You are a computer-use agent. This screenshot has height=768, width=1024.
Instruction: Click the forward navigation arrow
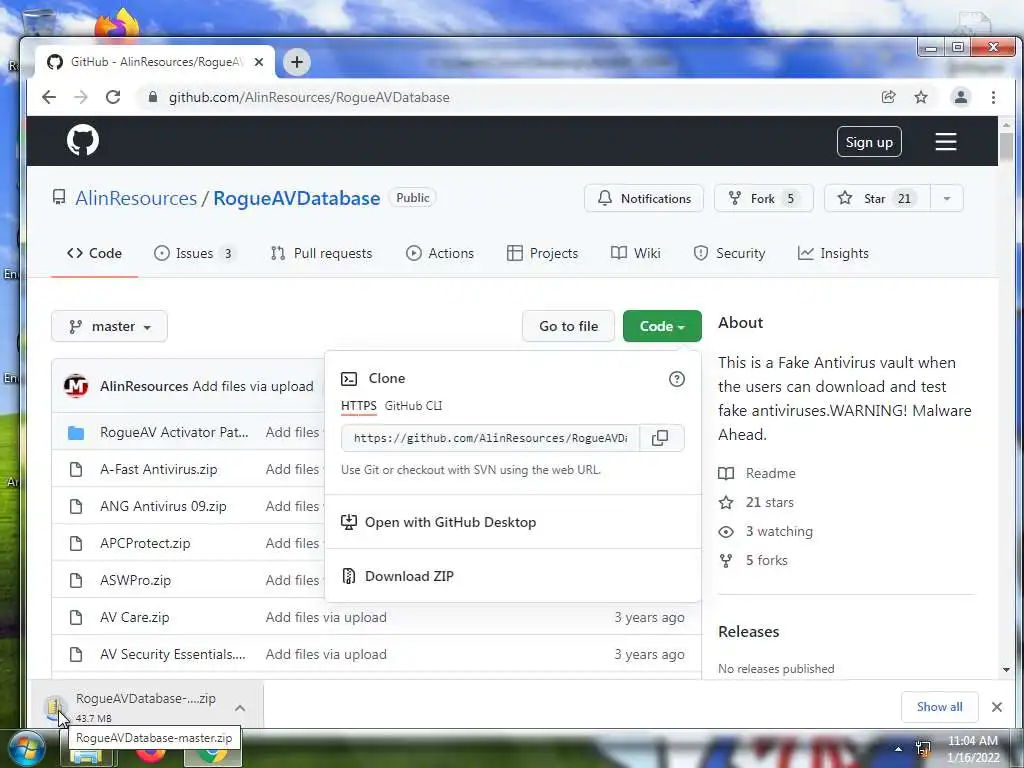pos(81,97)
